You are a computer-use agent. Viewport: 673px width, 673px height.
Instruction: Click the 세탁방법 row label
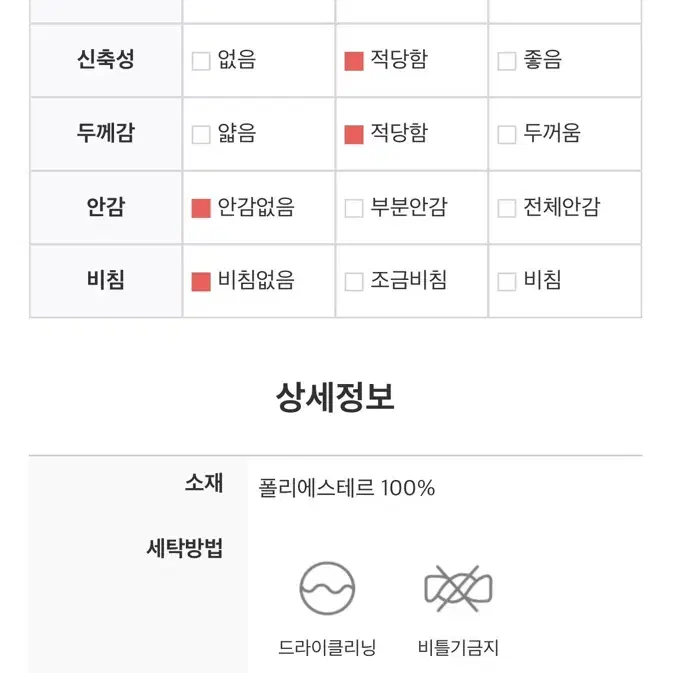[x=185, y=548]
